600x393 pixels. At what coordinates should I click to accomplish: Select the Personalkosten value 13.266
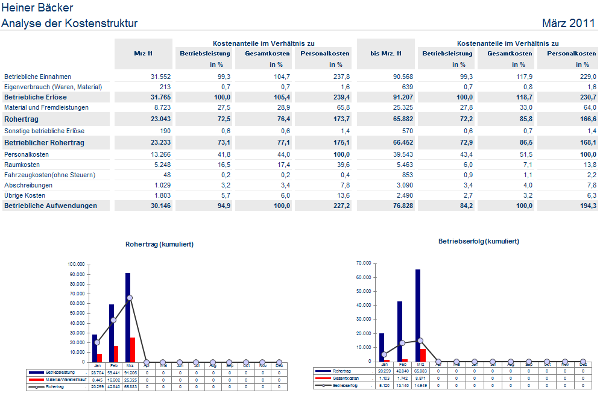[x=161, y=155]
